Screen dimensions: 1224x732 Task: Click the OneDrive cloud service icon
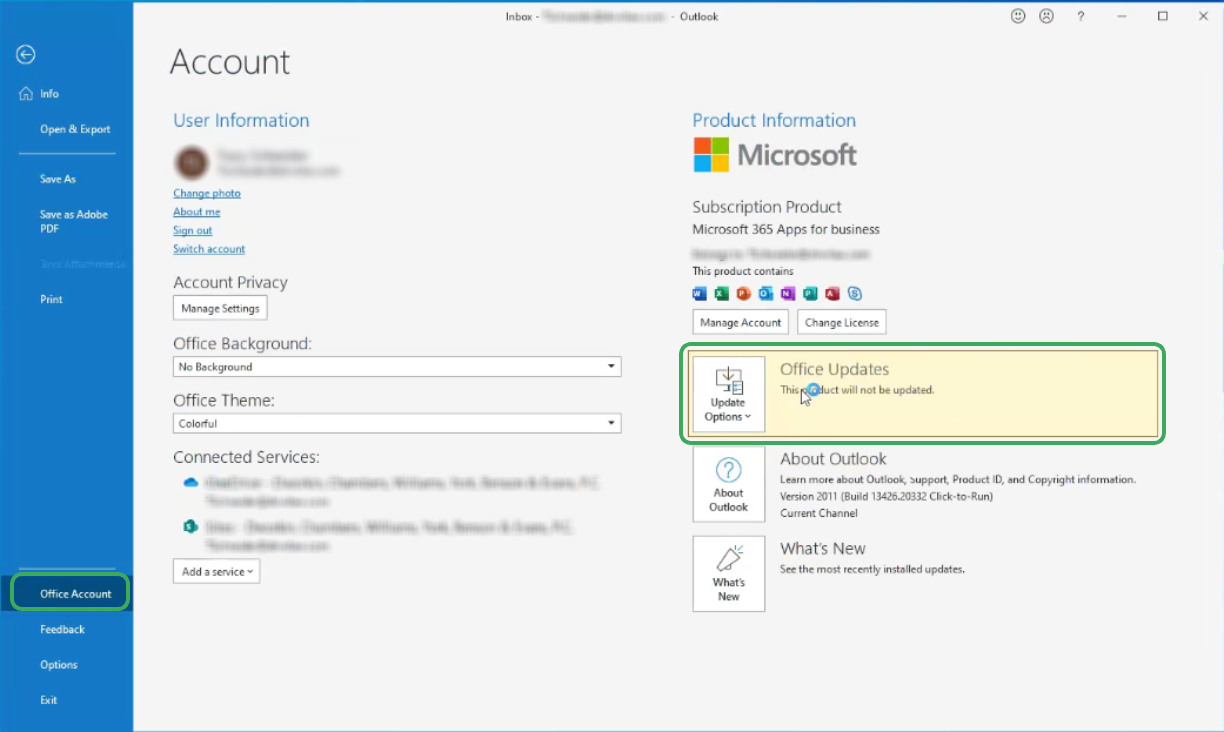pyautogui.click(x=191, y=482)
